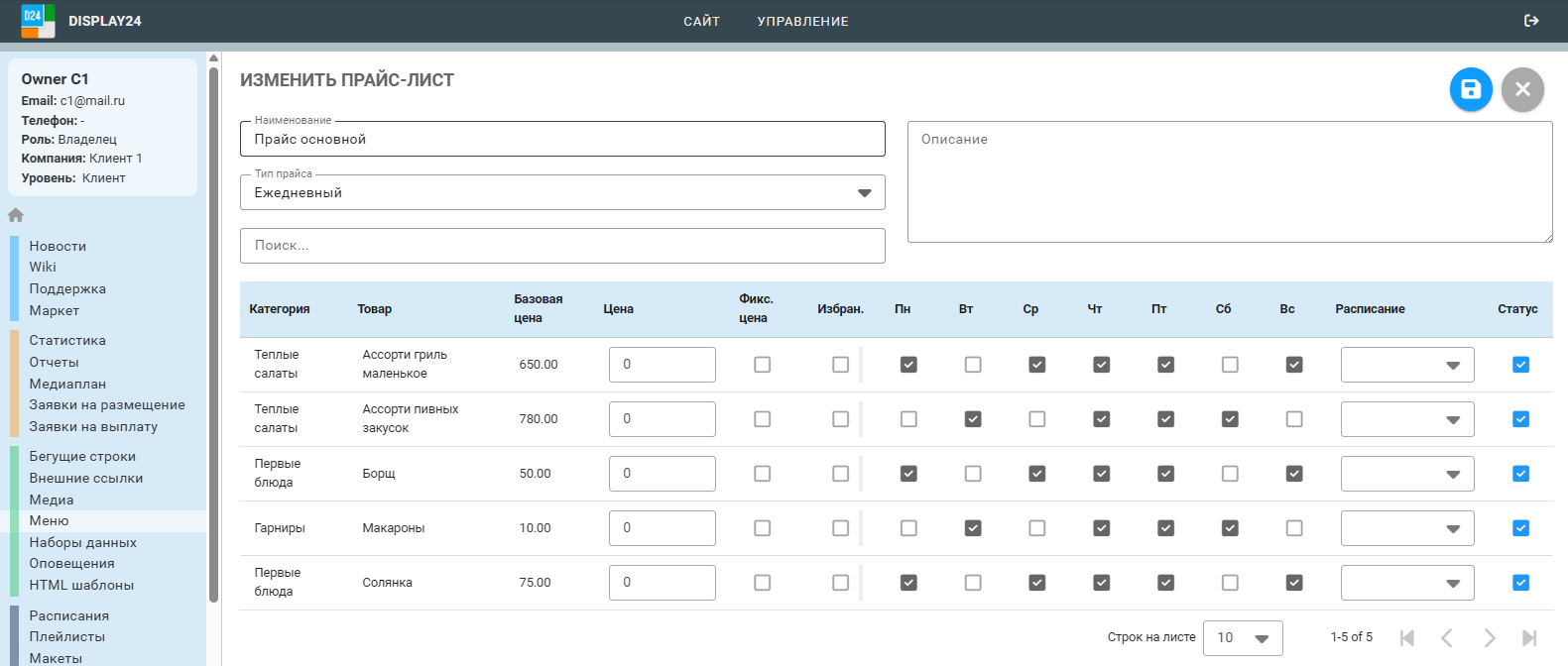Image resolution: width=1568 pixels, height=666 pixels.
Task: Jump to last page icon
Action: point(1529,637)
